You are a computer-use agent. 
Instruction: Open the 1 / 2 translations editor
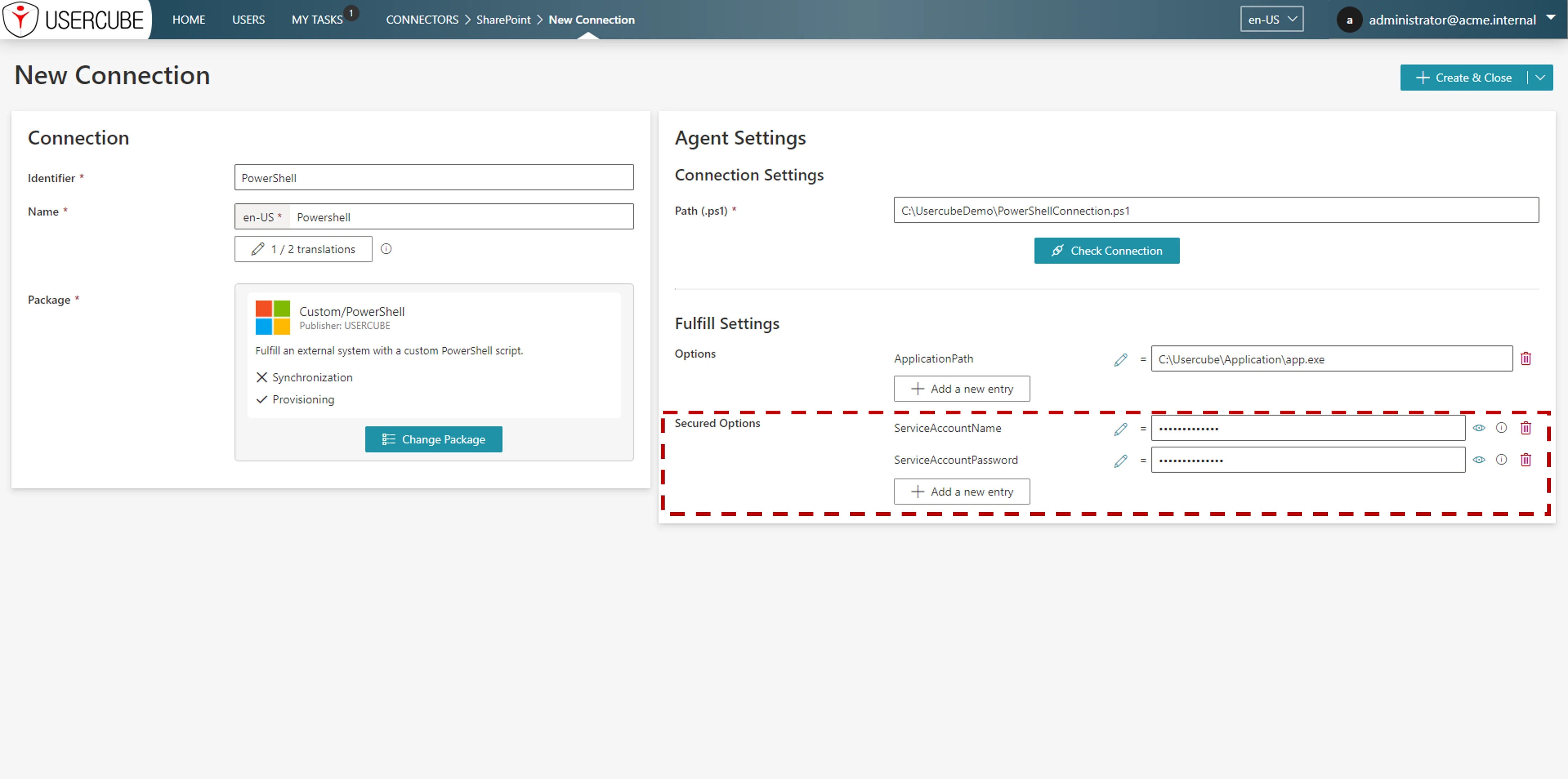pos(303,249)
